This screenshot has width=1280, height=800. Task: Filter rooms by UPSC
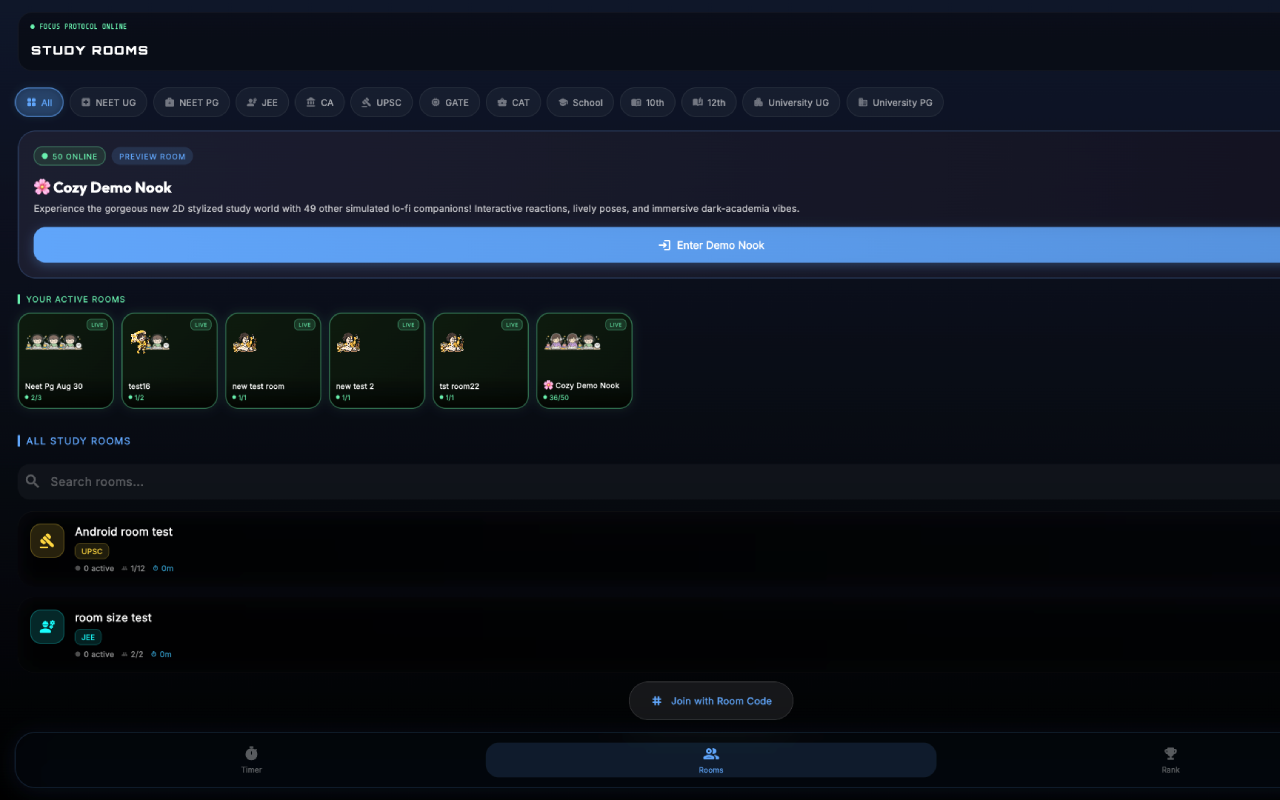tap(381, 102)
